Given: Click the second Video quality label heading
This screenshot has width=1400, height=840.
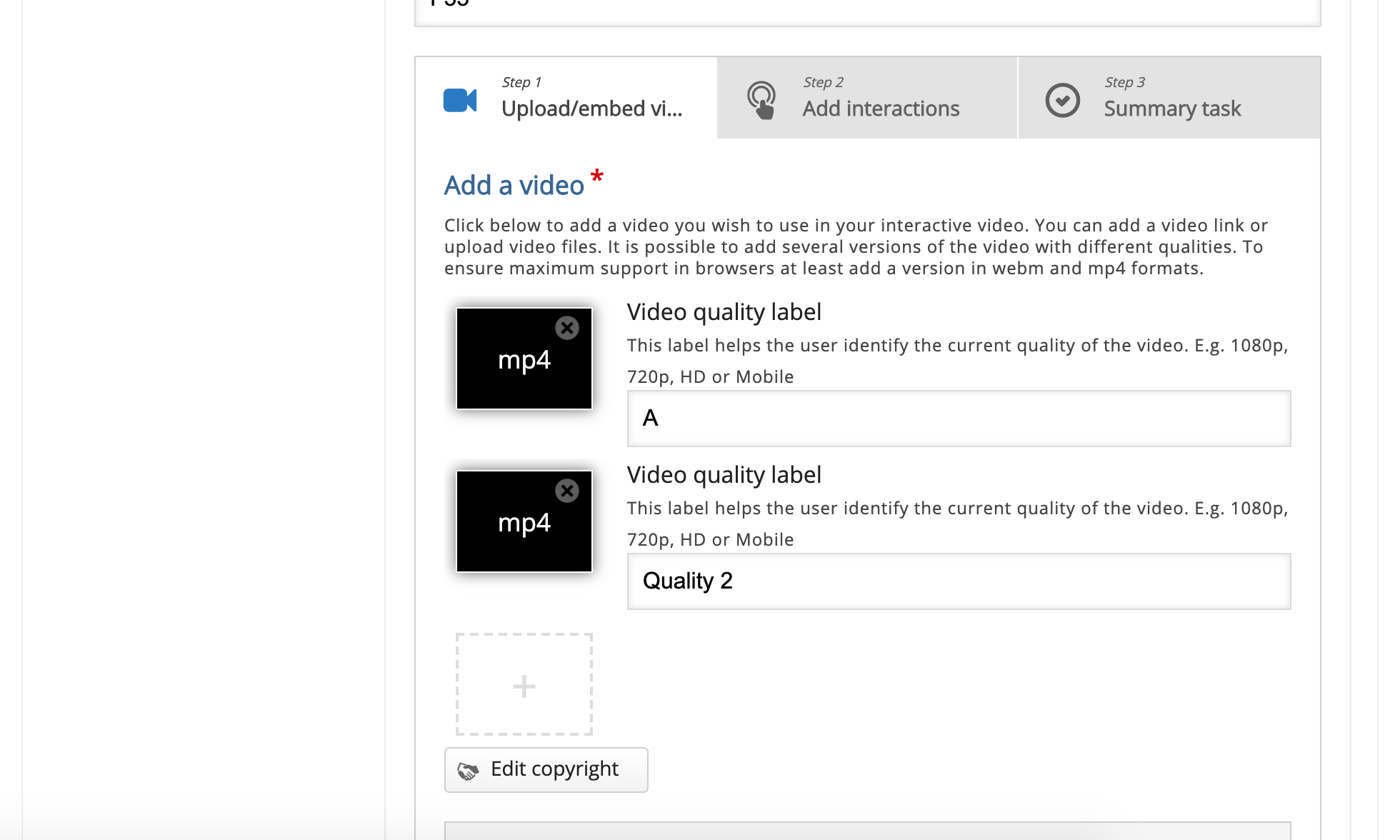Looking at the screenshot, I should 724,475.
